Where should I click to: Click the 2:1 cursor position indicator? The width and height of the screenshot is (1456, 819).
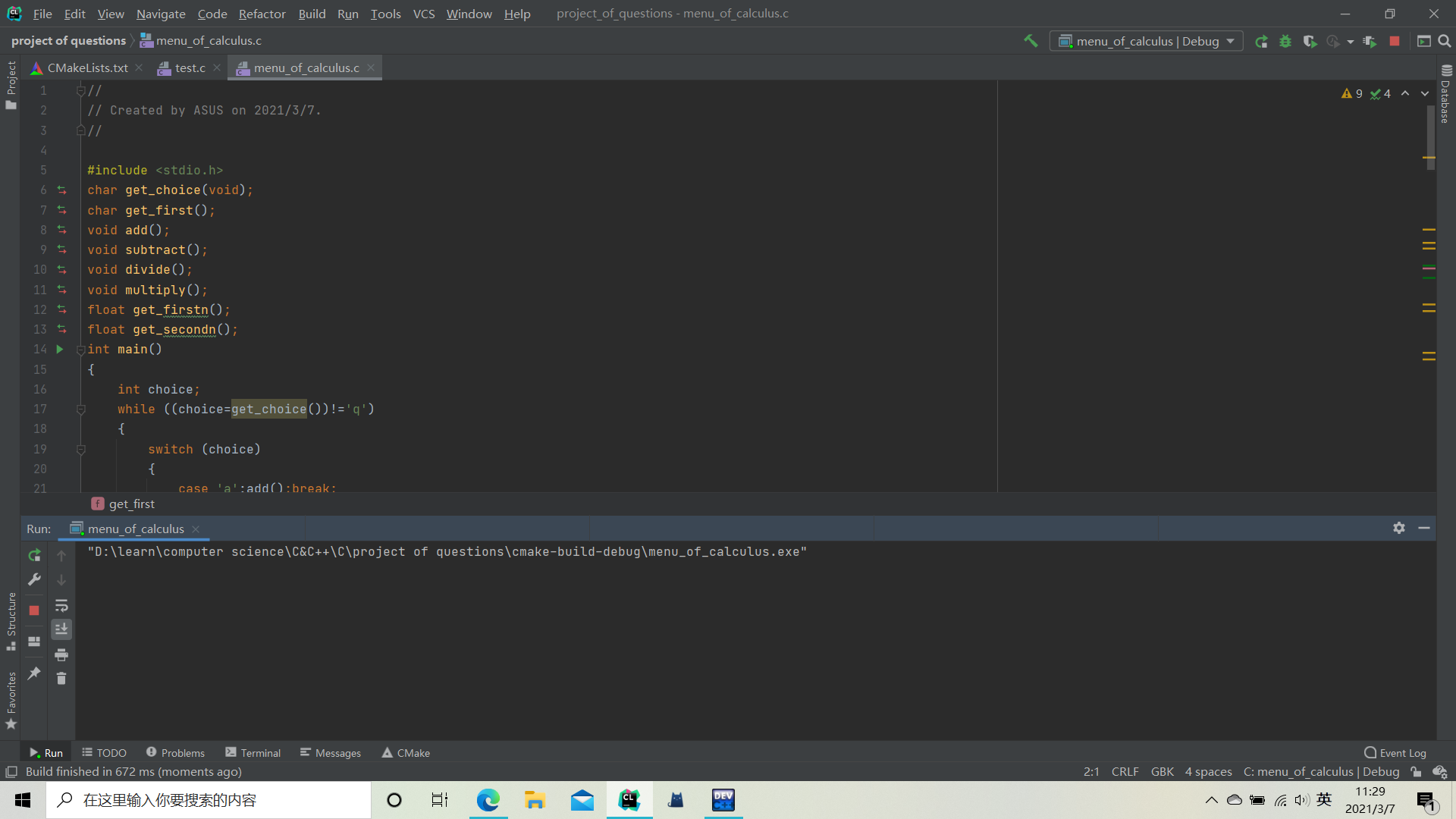tap(1091, 772)
